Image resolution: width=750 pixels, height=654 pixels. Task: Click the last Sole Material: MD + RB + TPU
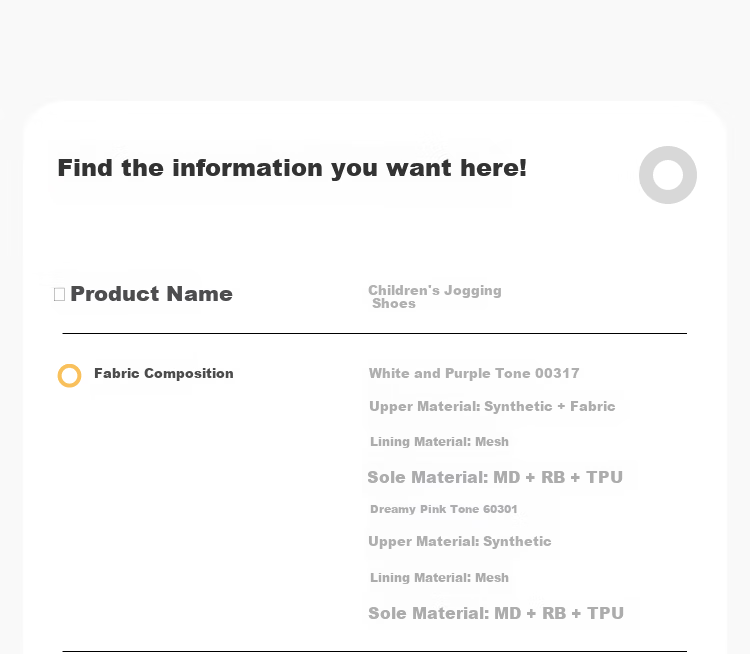click(x=496, y=613)
